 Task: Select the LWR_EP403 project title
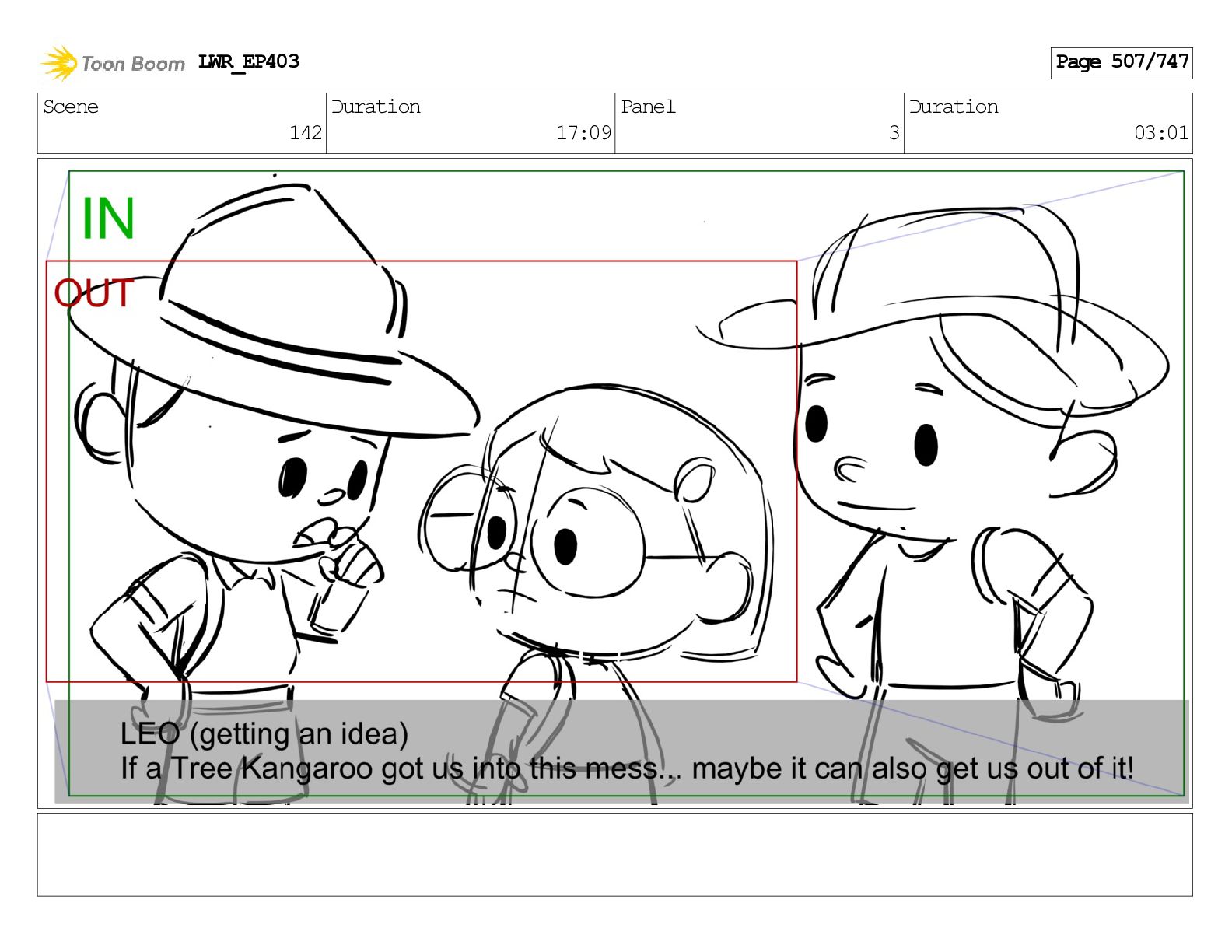tap(249, 61)
